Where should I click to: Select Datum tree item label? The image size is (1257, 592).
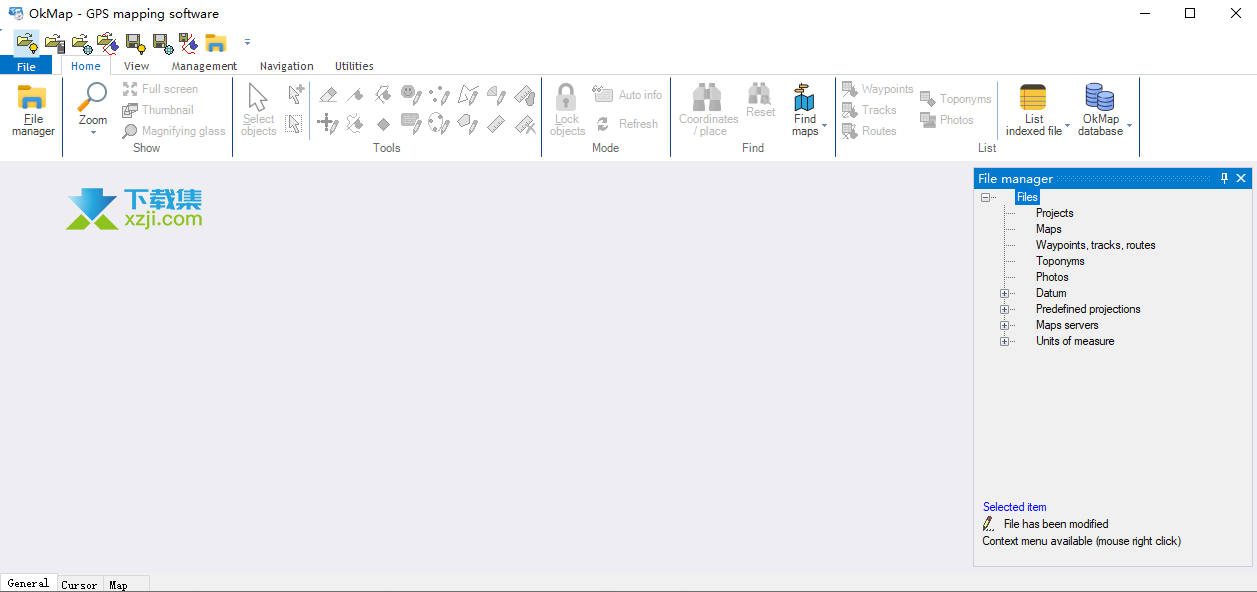click(1051, 293)
